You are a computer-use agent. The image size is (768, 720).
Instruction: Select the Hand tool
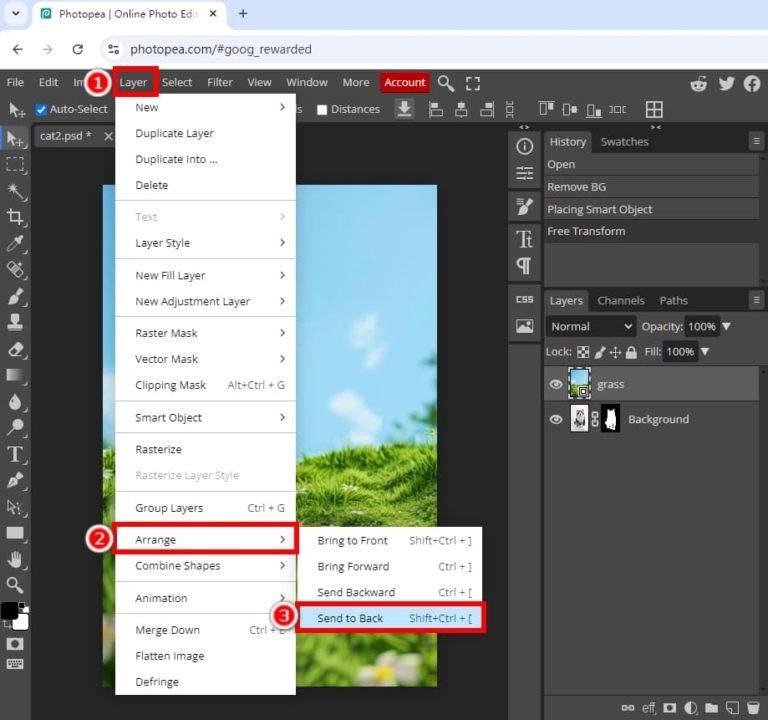point(15,559)
